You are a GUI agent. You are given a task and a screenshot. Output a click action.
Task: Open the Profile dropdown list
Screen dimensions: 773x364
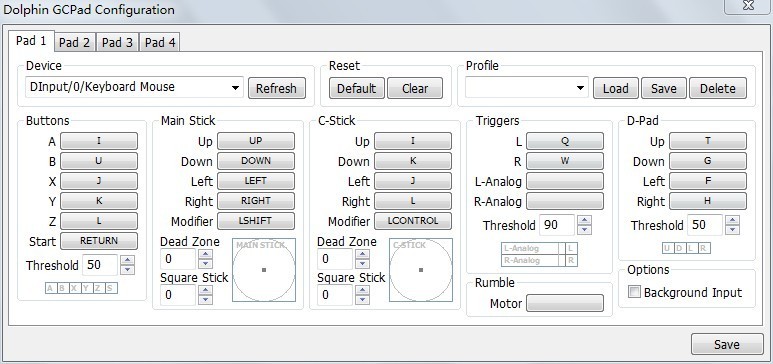pos(527,88)
